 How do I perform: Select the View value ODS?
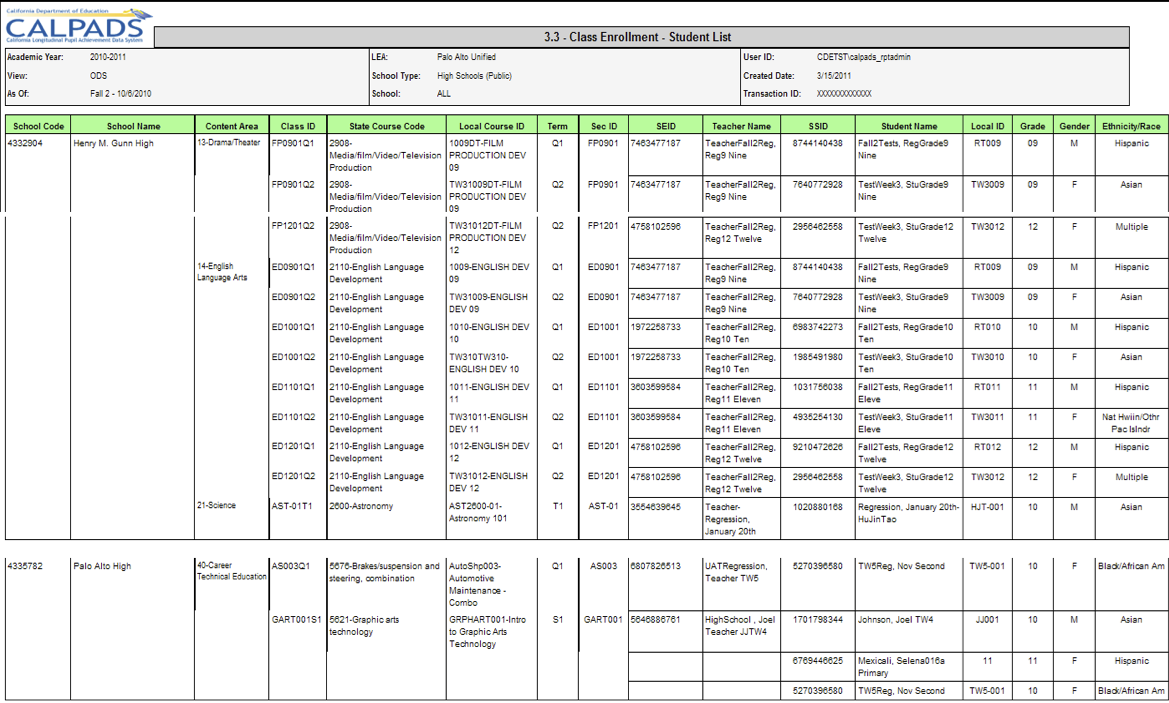click(x=98, y=75)
